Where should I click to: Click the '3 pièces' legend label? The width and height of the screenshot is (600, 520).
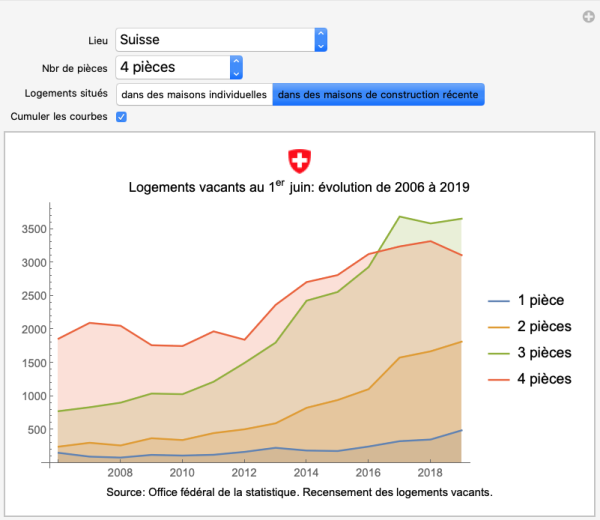[x=544, y=353]
